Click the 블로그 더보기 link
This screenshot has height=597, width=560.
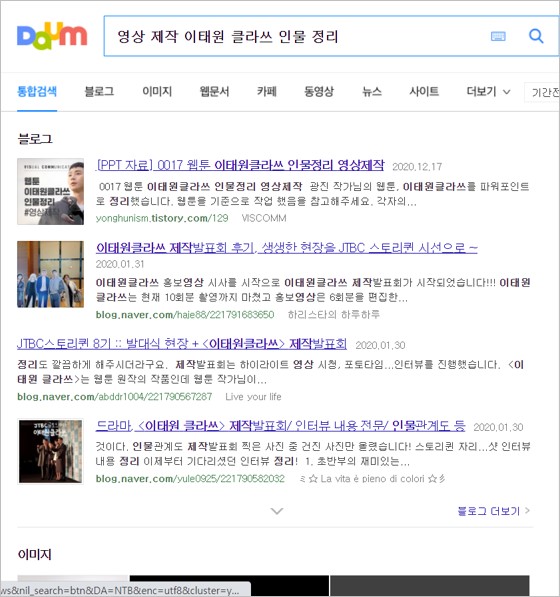(493, 511)
